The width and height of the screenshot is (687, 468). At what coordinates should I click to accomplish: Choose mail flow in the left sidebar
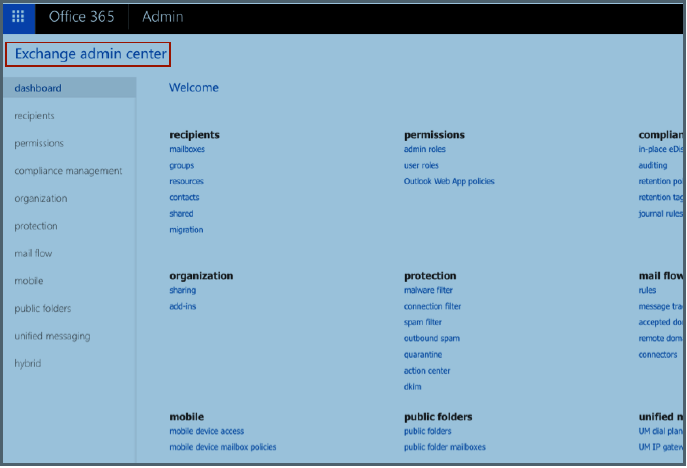tap(33, 253)
